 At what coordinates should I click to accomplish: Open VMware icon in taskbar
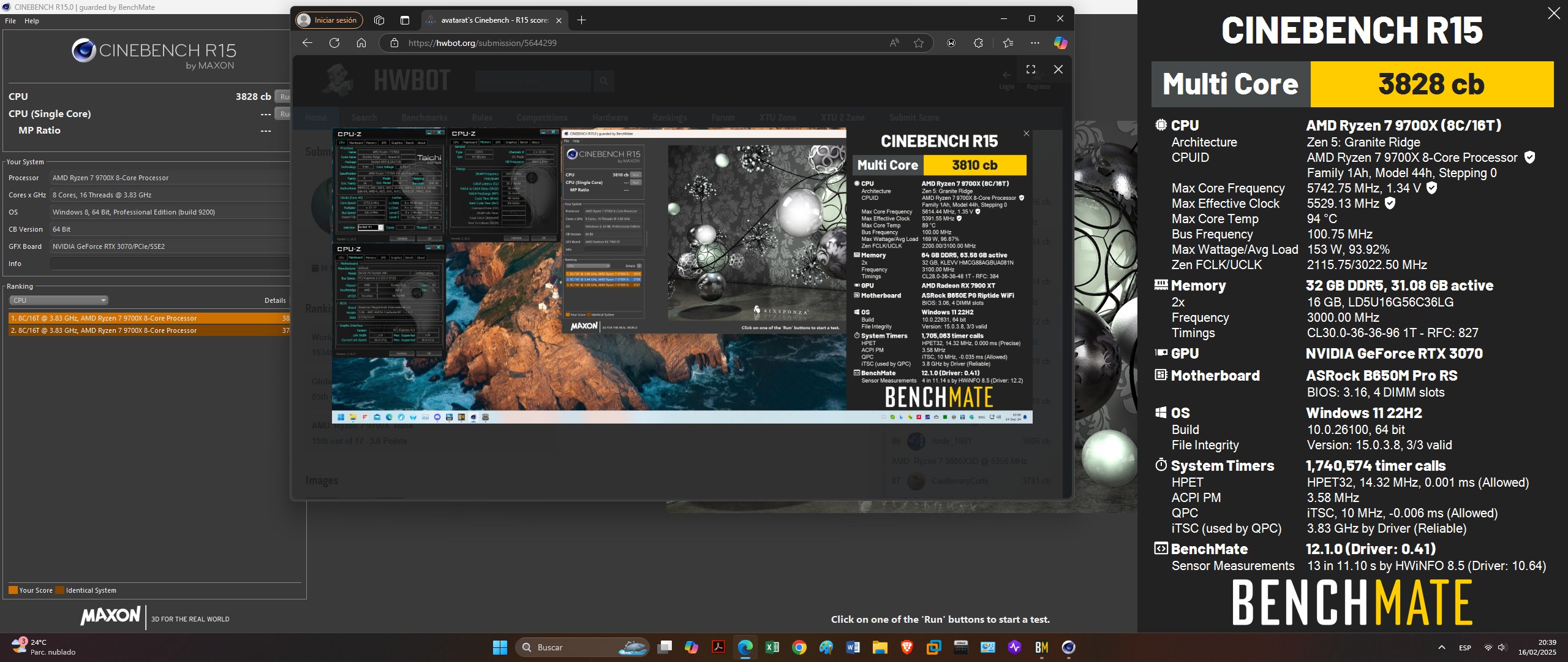(x=933, y=647)
